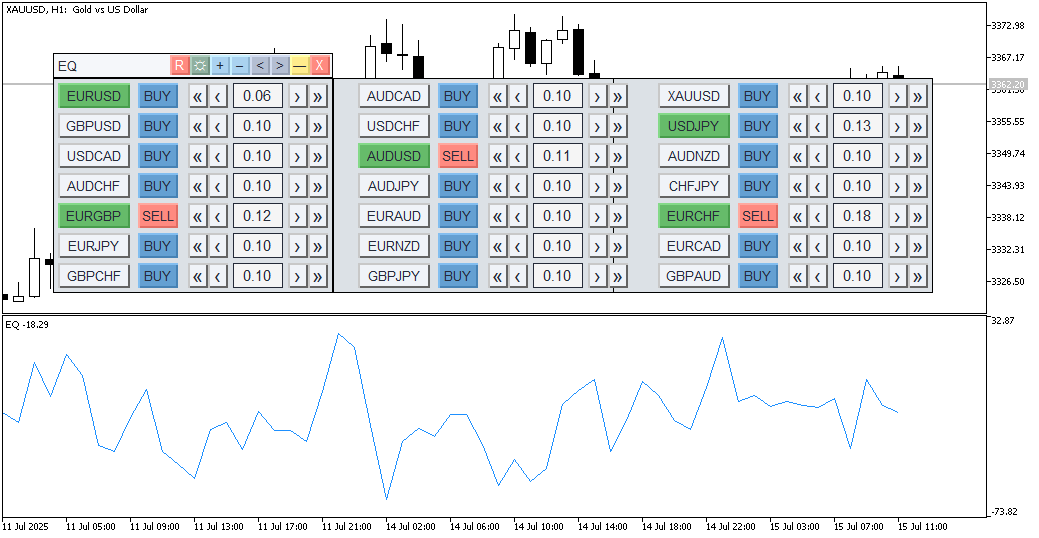Click BUY button in USDCAD row
The image size is (1039, 538).
pos(158,156)
